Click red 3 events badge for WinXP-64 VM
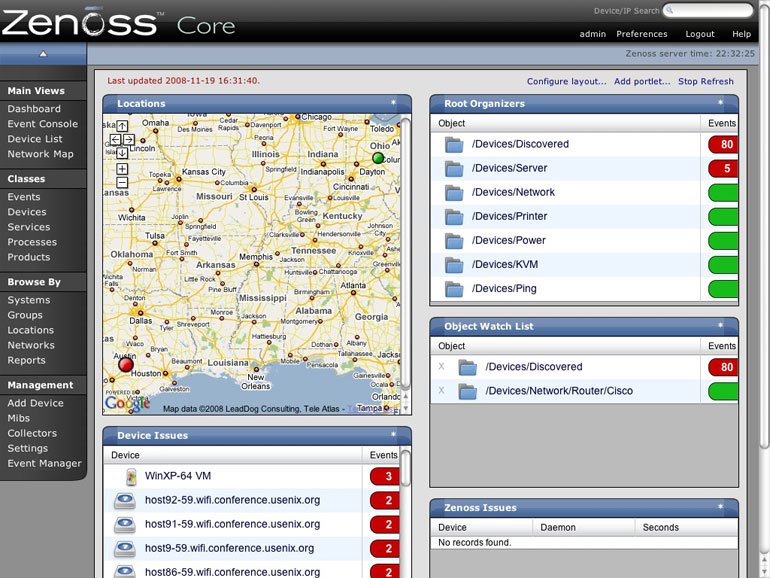The image size is (770, 578). 385,476
